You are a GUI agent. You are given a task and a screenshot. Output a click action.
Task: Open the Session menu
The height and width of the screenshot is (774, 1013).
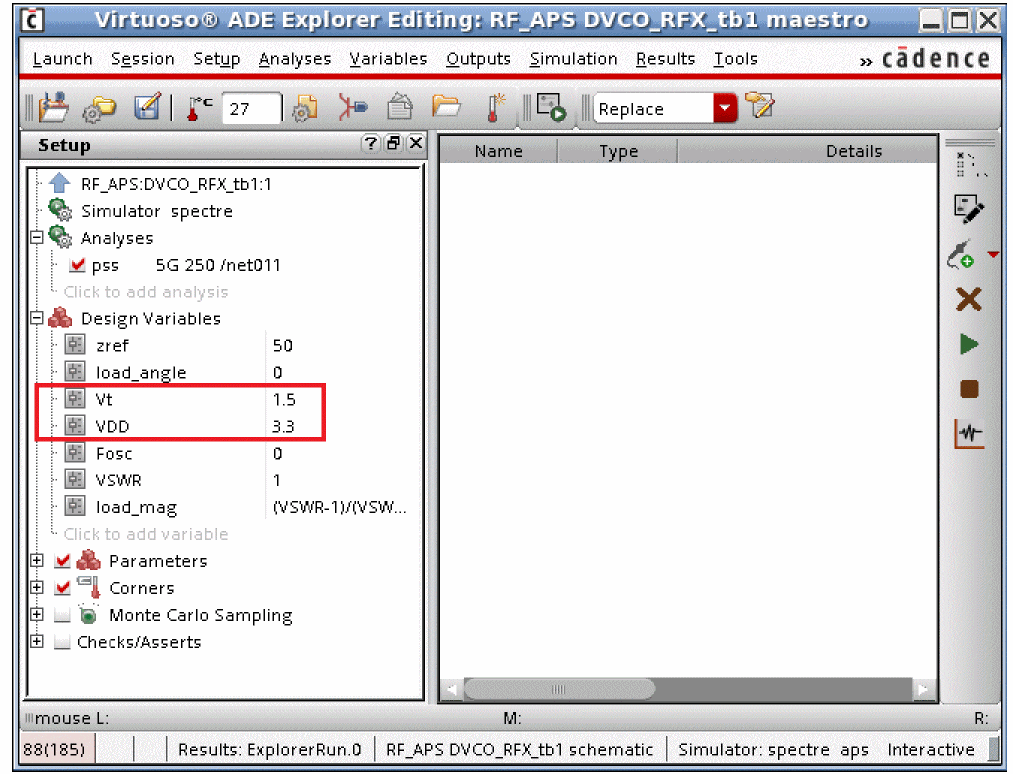pyautogui.click(x=142, y=59)
